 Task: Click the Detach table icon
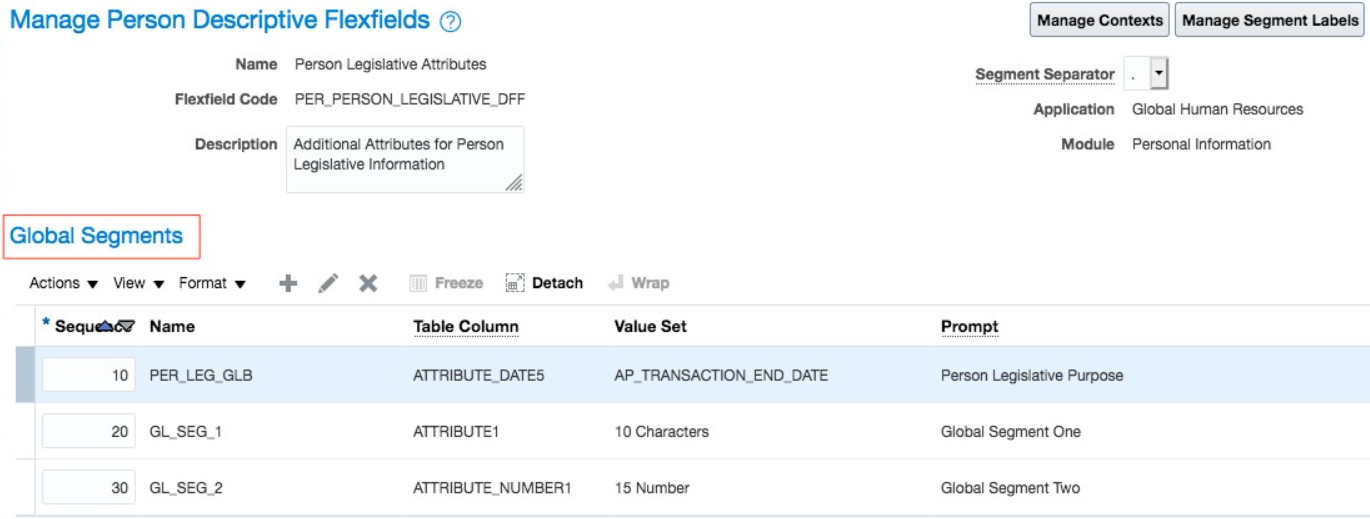515,283
